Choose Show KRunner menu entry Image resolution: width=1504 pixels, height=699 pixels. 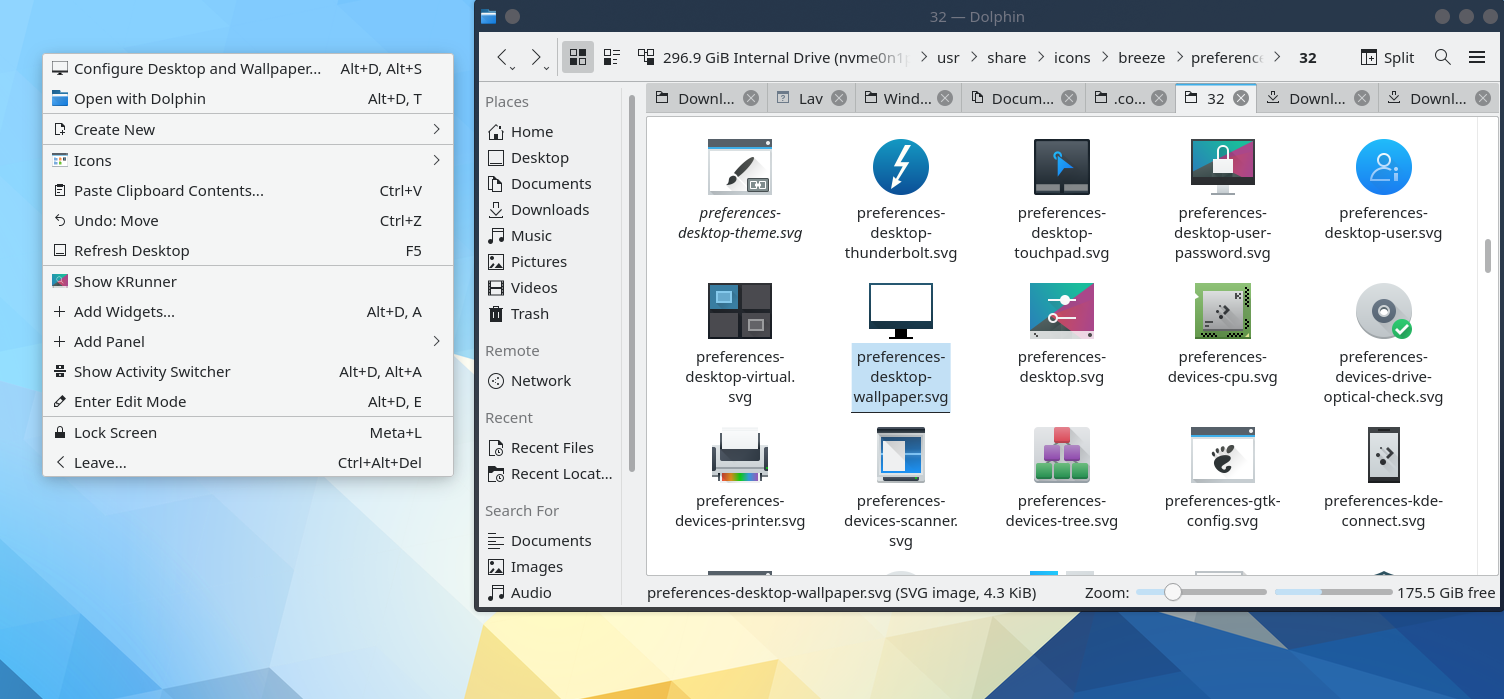click(248, 282)
